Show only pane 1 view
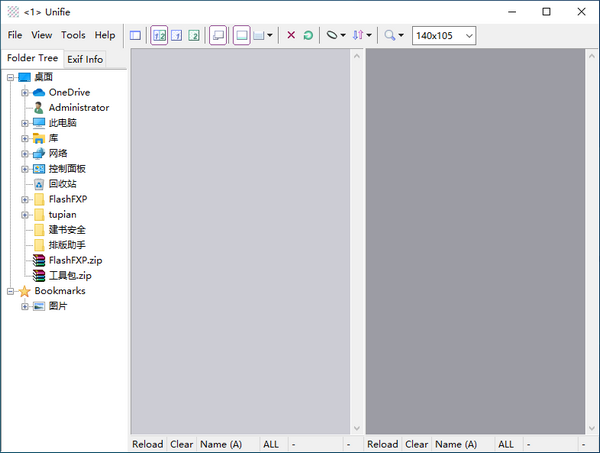Viewport: 600px width, 453px height. tap(176, 36)
